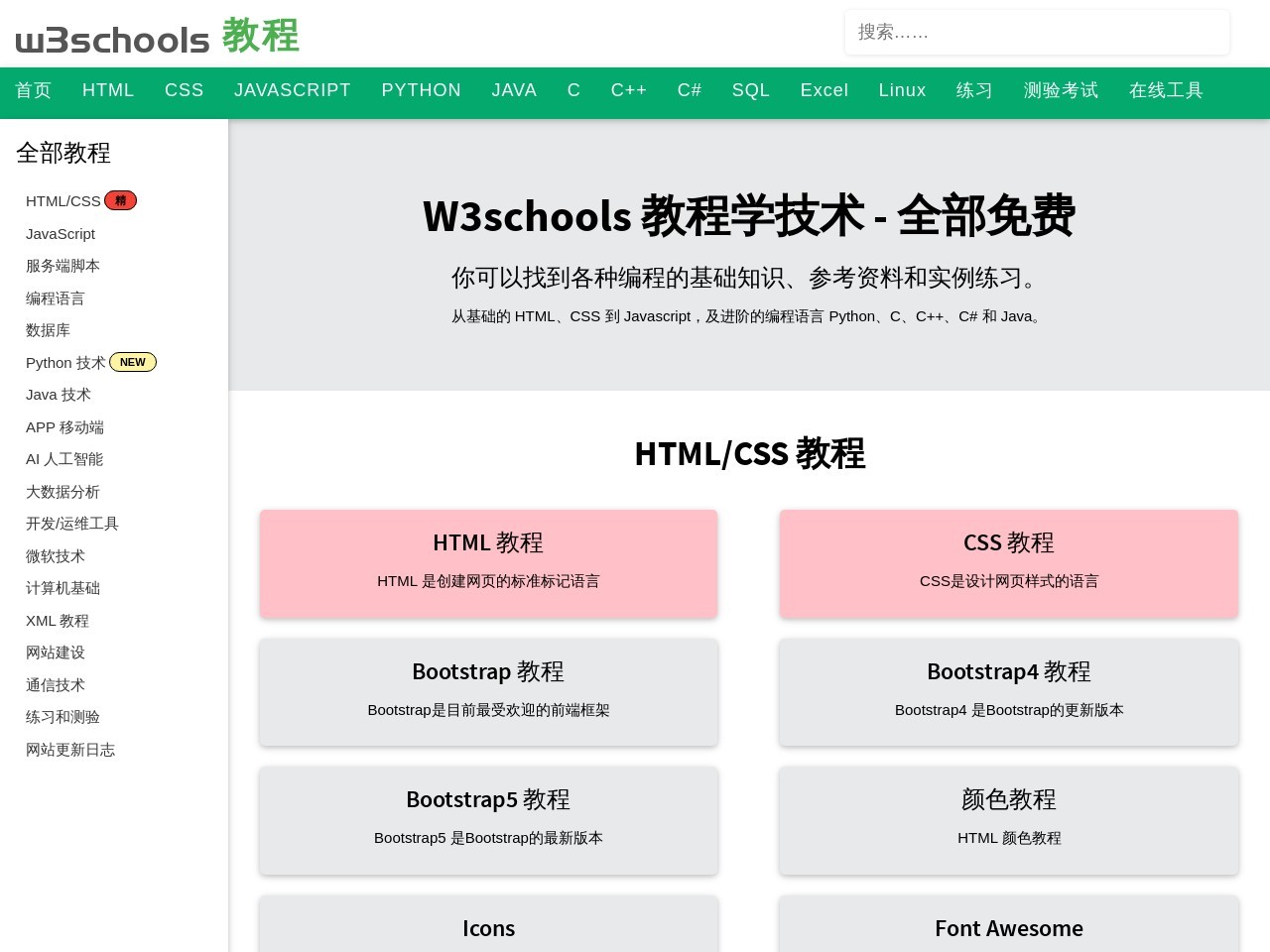Open CSS in the green nav bar
The height and width of the screenshot is (952, 1270).
tap(185, 90)
